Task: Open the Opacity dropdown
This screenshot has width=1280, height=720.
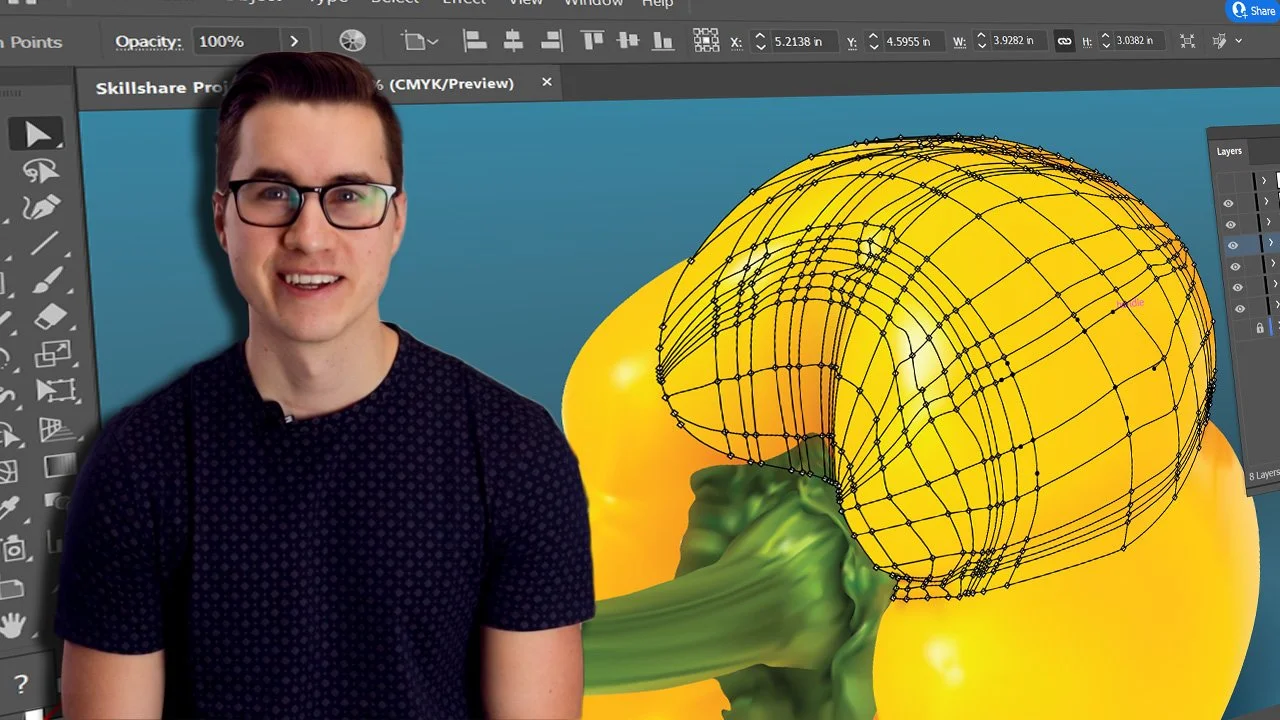Action: click(295, 42)
